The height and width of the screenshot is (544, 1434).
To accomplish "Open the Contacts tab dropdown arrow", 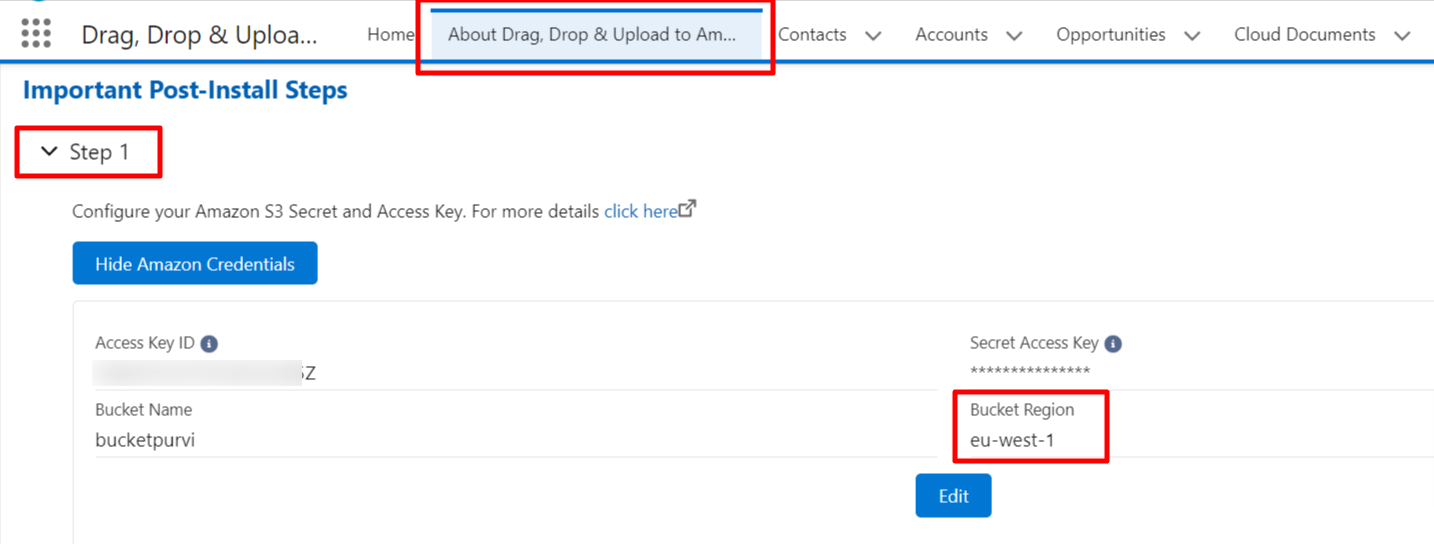I will pos(873,35).
